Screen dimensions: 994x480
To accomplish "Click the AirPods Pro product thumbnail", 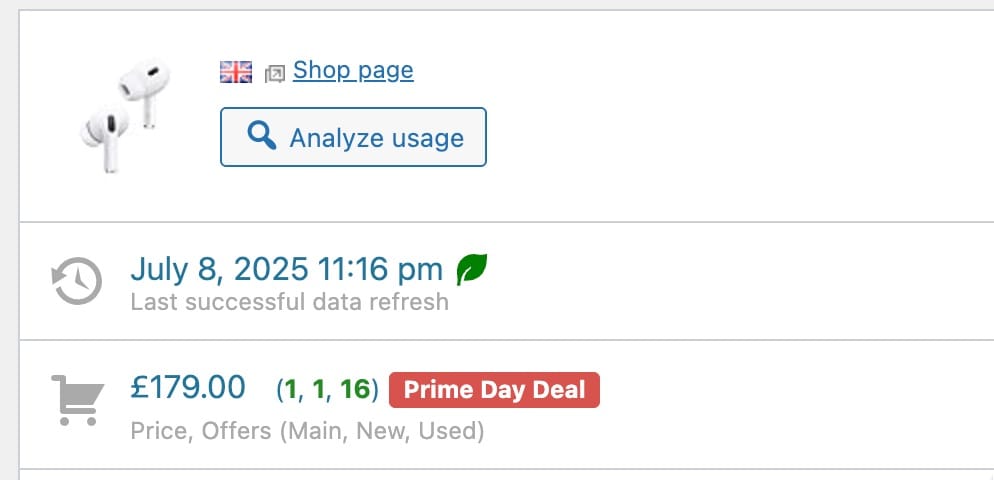I will [126, 115].
